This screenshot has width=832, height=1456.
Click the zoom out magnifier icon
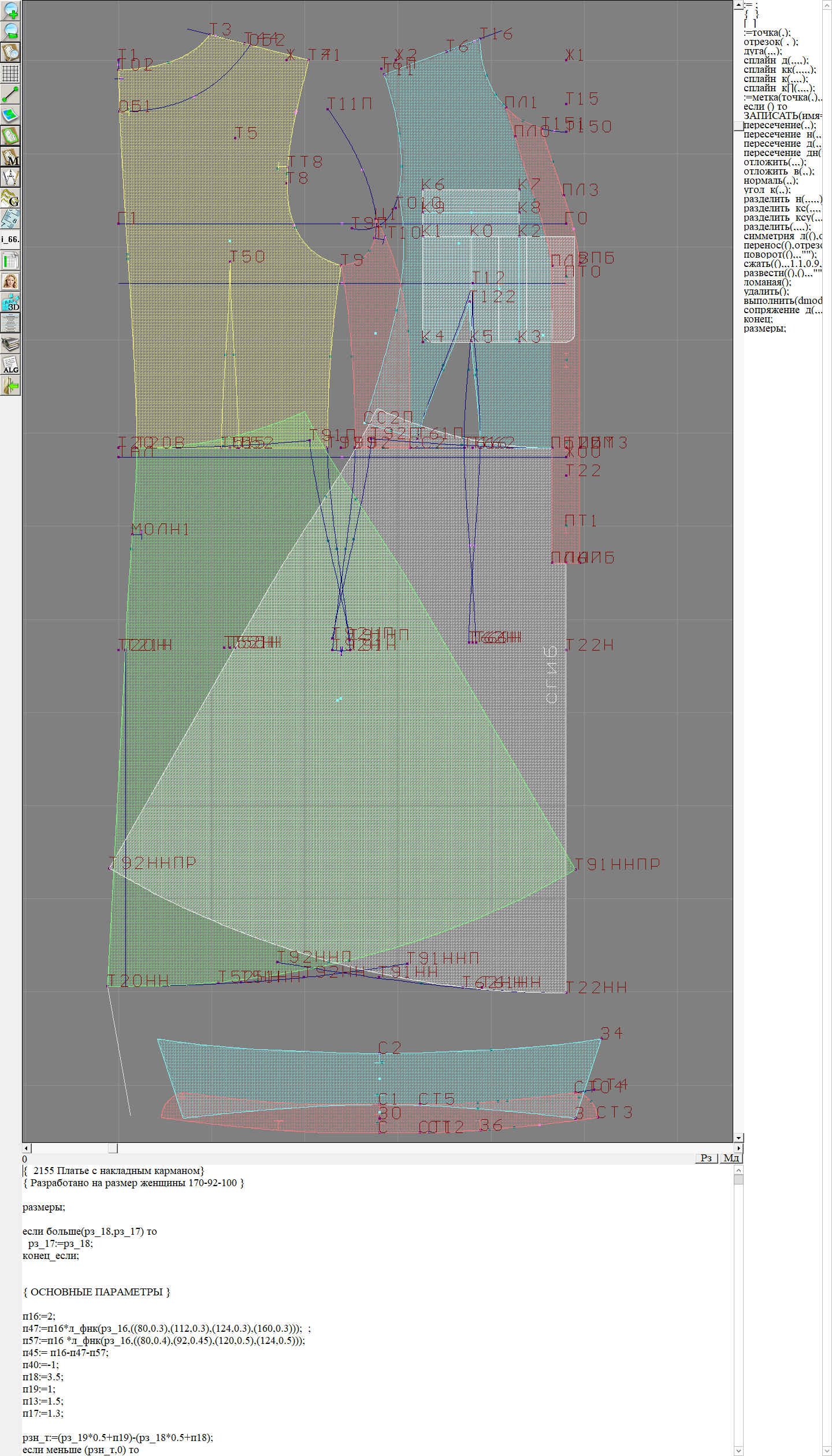pyautogui.click(x=10, y=31)
